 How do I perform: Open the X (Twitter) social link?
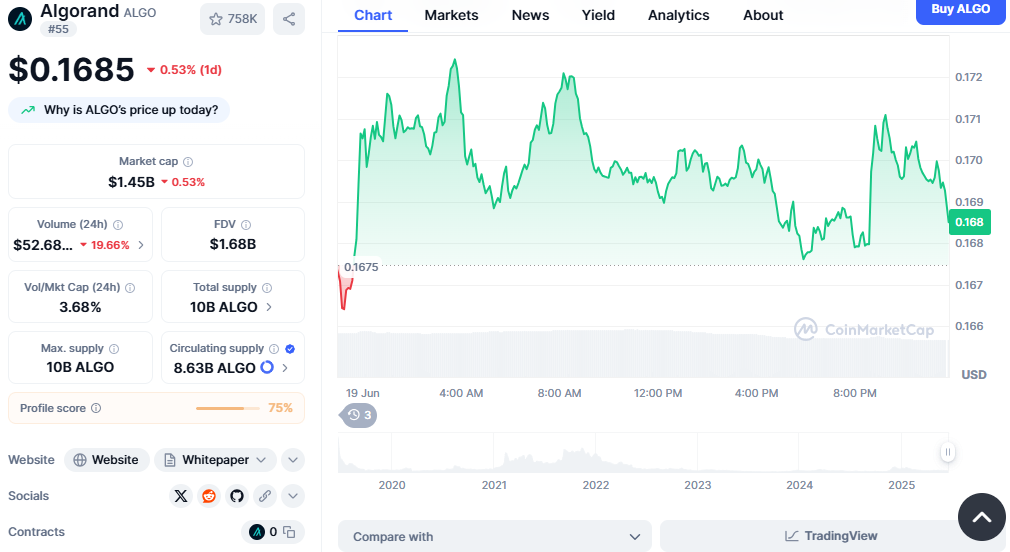click(181, 496)
